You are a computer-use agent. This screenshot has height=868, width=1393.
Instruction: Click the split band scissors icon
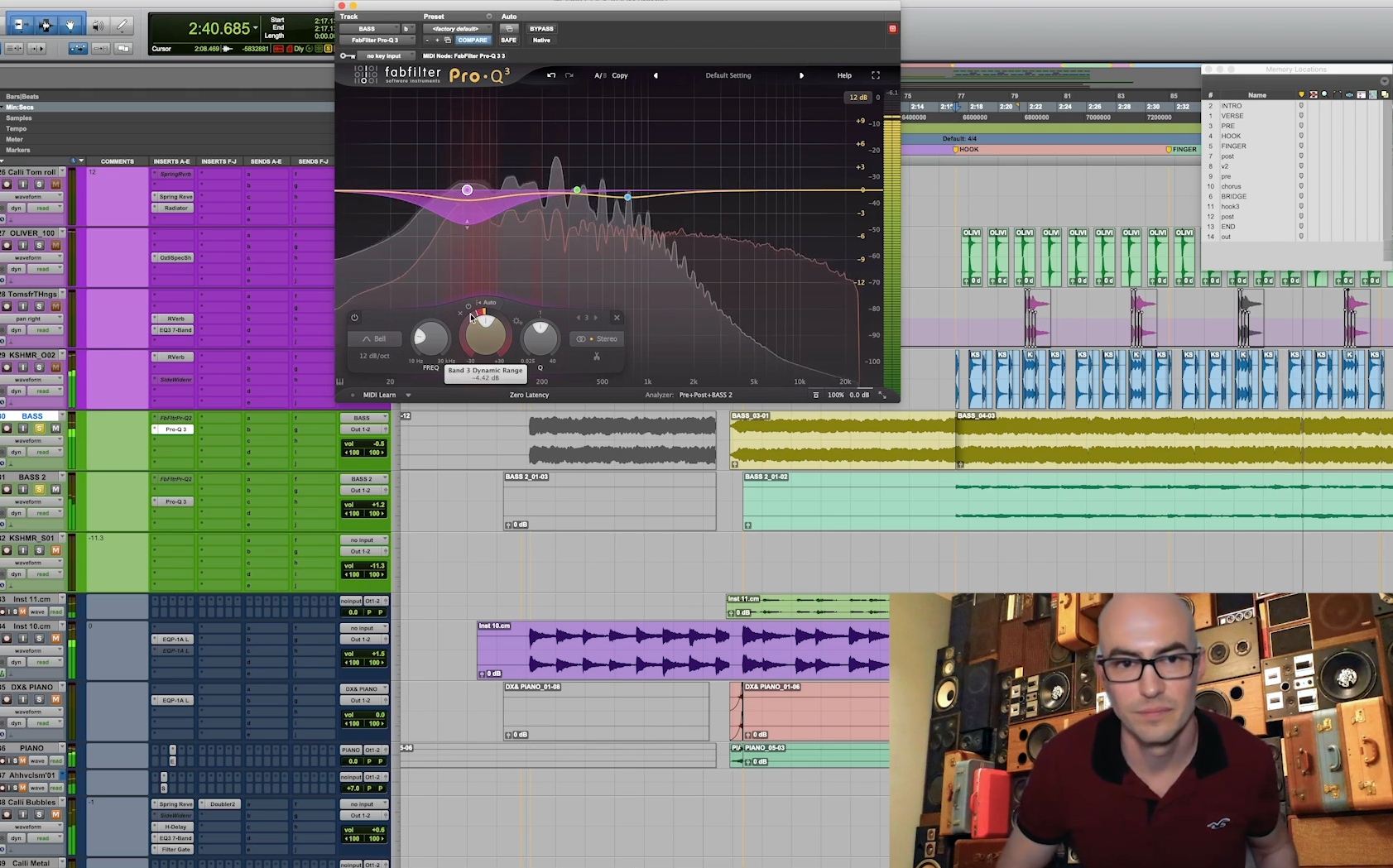pyautogui.click(x=597, y=357)
